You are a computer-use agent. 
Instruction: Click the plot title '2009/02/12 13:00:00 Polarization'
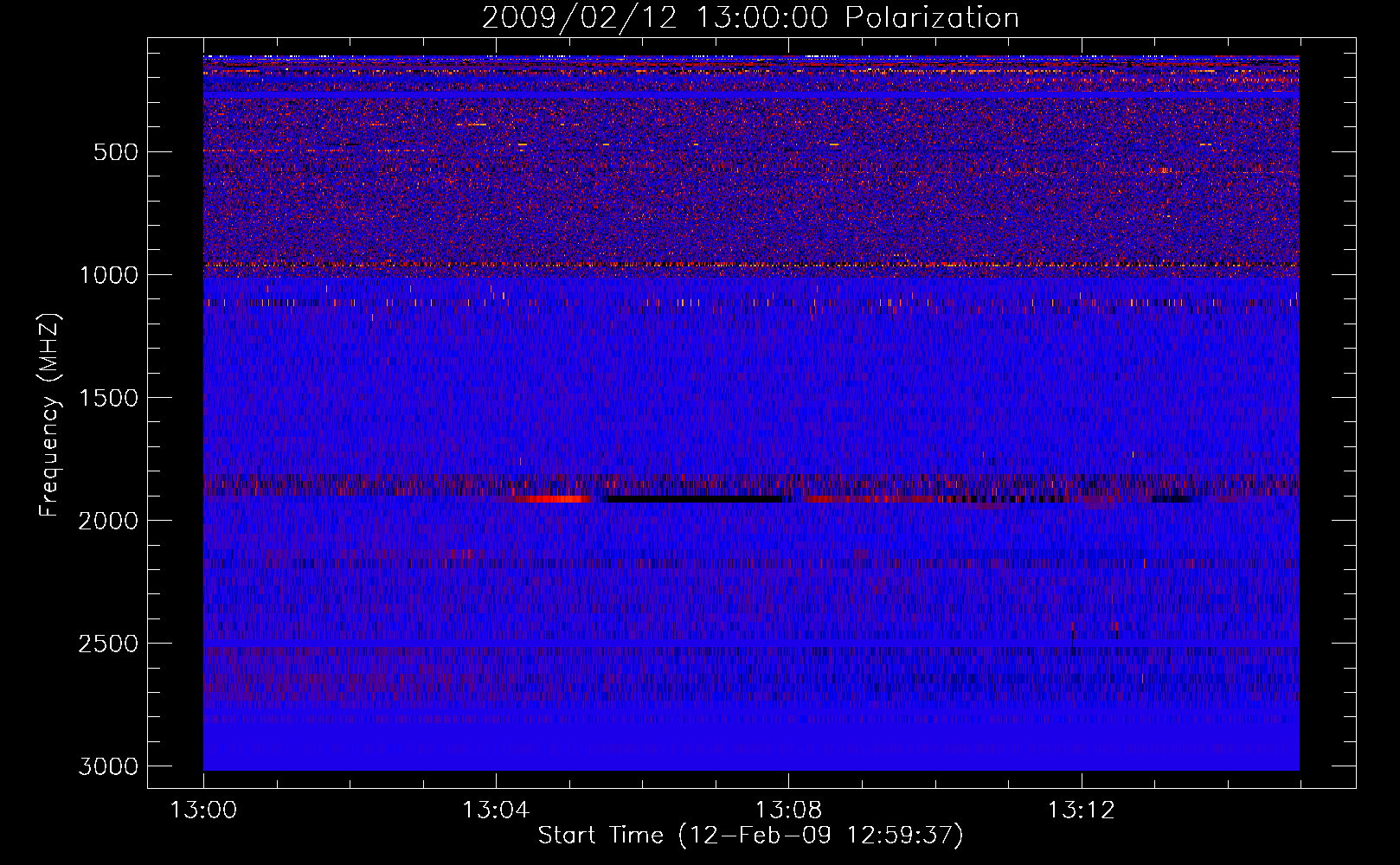[750, 18]
